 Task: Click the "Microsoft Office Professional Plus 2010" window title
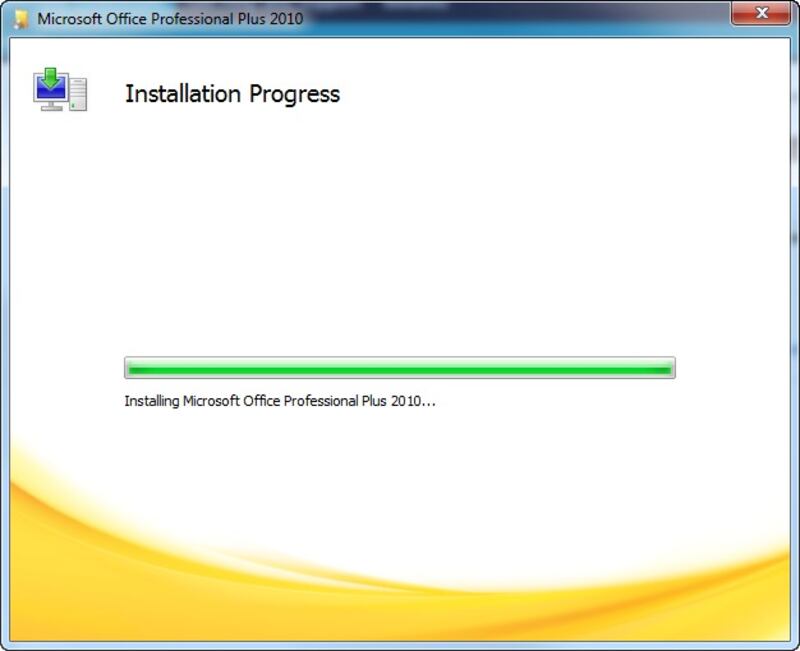(170, 18)
